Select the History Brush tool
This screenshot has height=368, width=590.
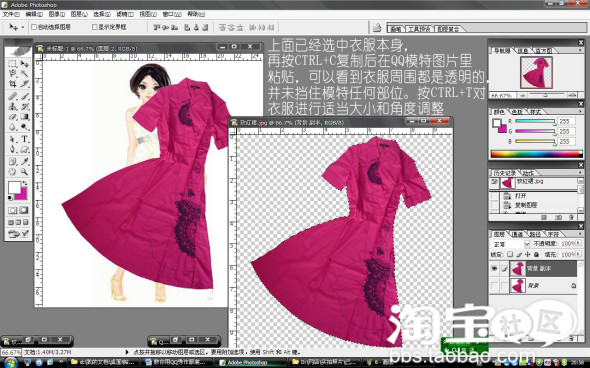(x=24, y=106)
